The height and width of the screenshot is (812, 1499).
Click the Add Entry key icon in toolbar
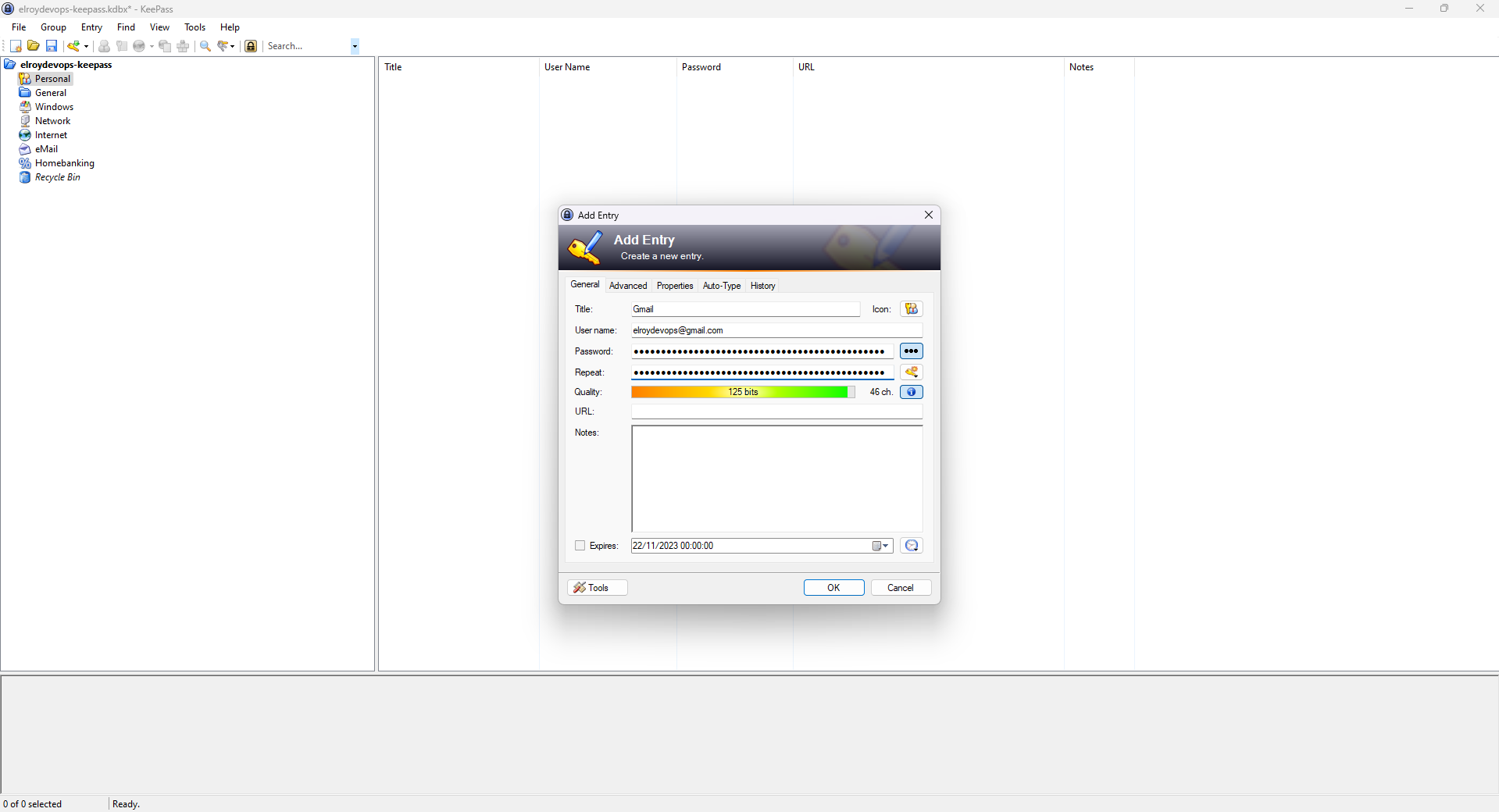[x=73, y=46]
